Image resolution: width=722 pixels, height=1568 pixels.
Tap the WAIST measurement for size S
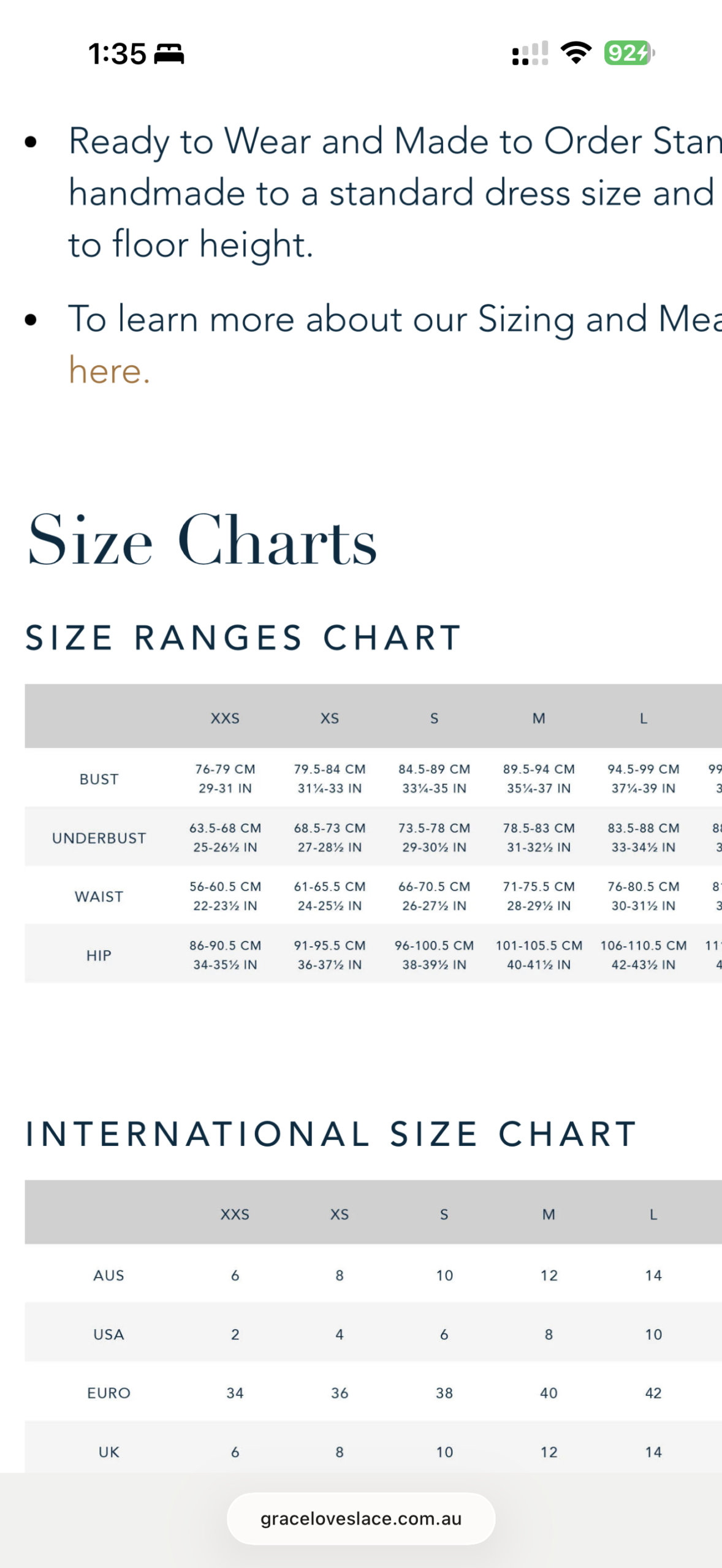click(x=434, y=896)
